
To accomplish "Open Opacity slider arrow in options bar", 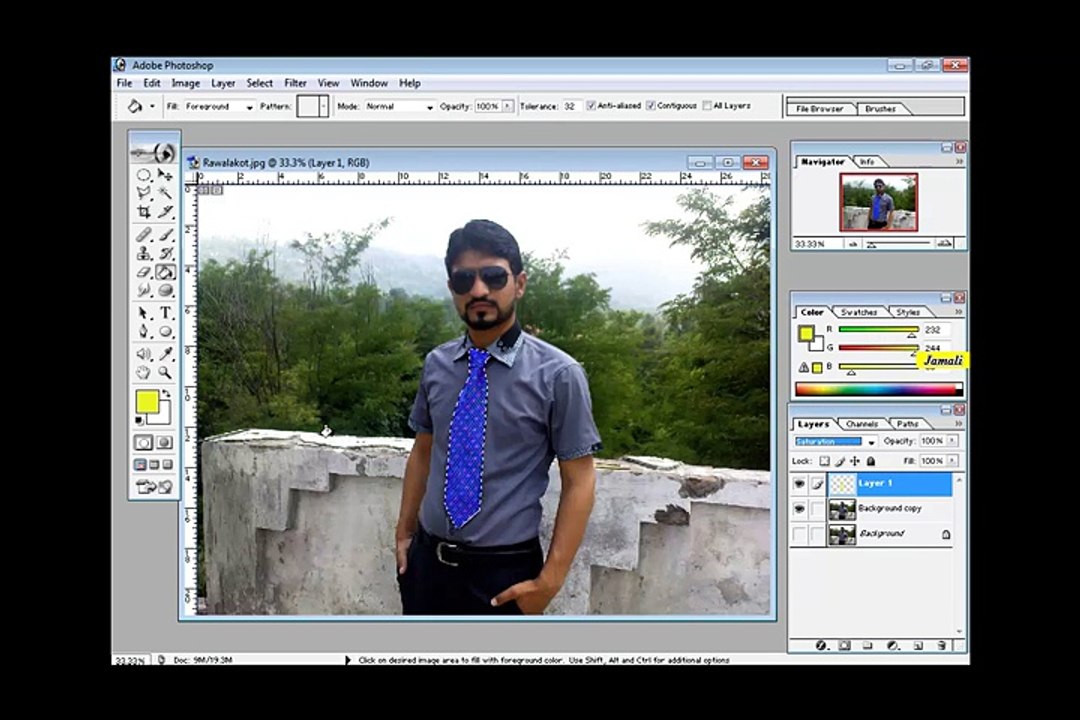I will click(x=508, y=106).
